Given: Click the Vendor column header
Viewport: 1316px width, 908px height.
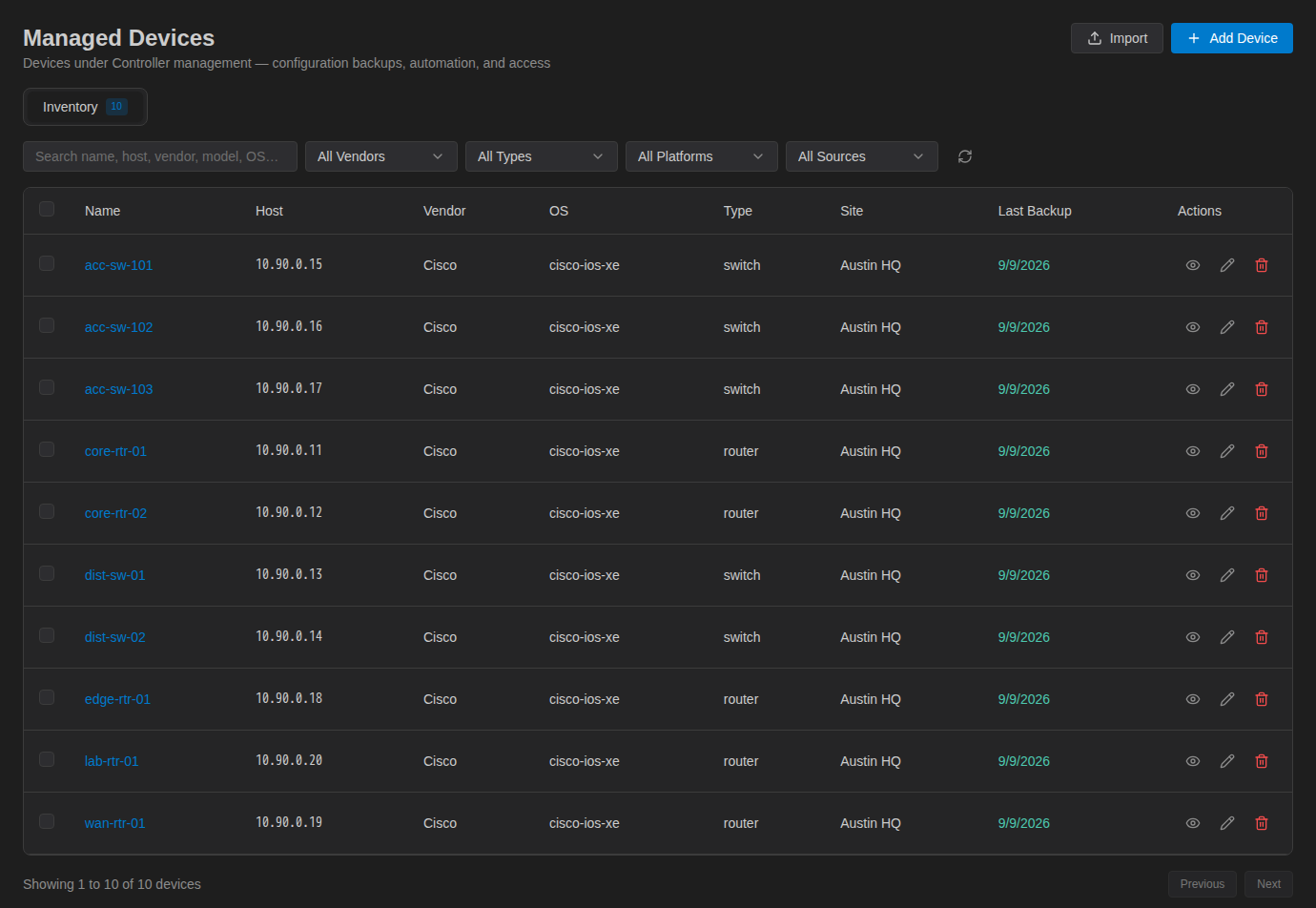Looking at the screenshot, I should pos(444,211).
